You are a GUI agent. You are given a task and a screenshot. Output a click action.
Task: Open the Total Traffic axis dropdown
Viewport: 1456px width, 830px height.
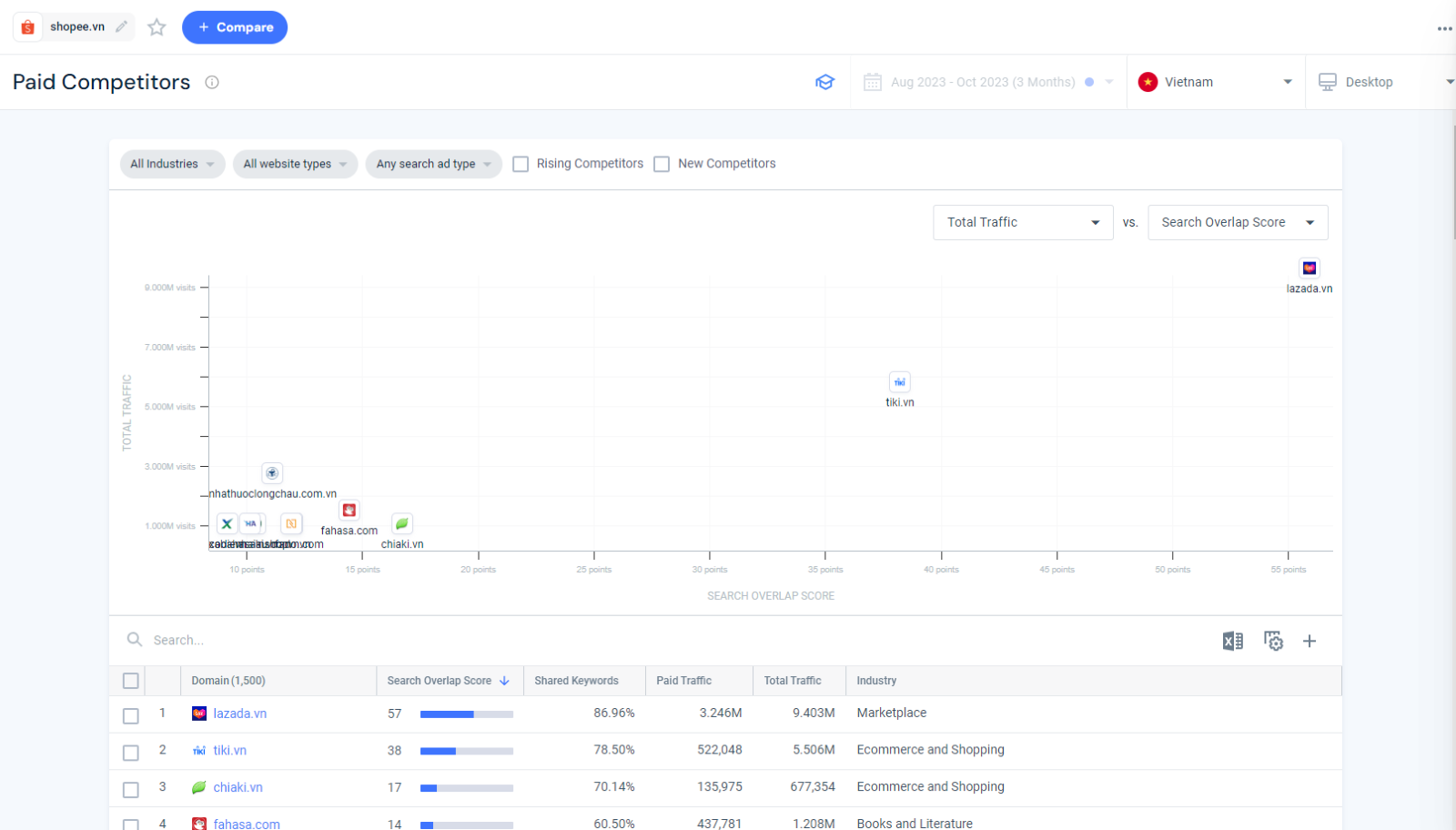click(x=1023, y=222)
